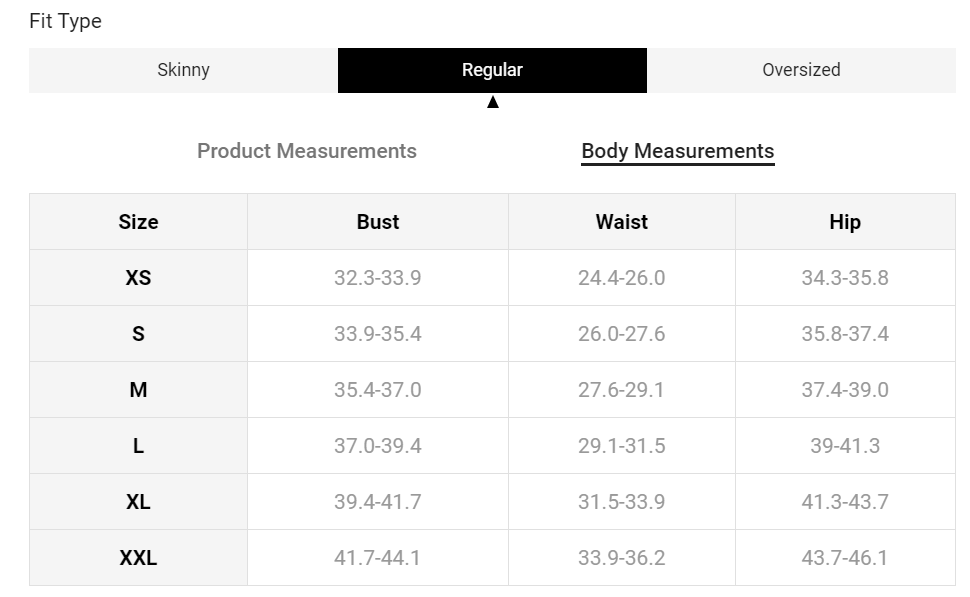Image resolution: width=970 pixels, height=597 pixels.
Task: Click the L hip value 39-41.3
Action: pyautogui.click(x=845, y=446)
